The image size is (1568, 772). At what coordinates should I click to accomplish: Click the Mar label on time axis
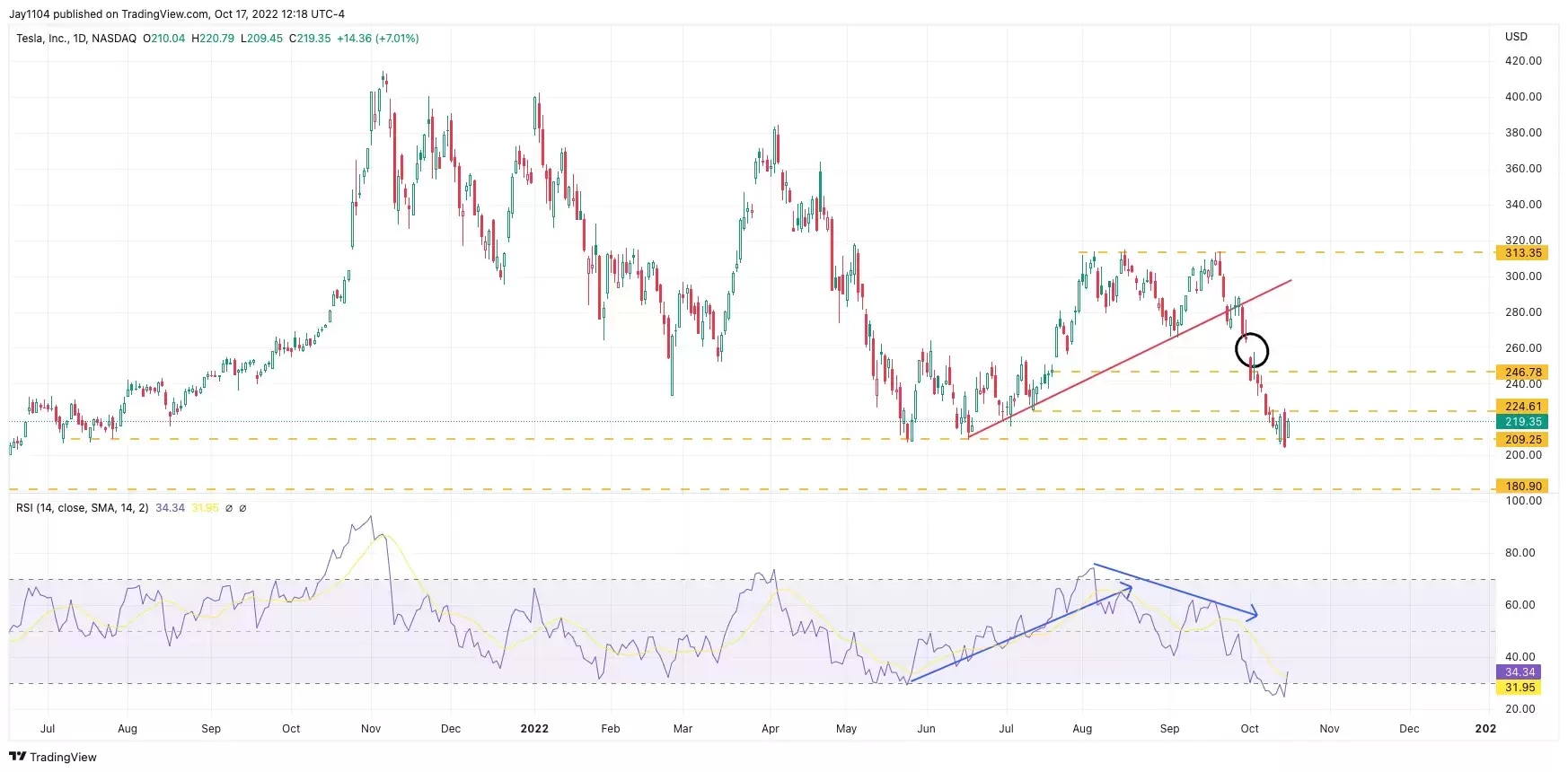click(x=683, y=729)
